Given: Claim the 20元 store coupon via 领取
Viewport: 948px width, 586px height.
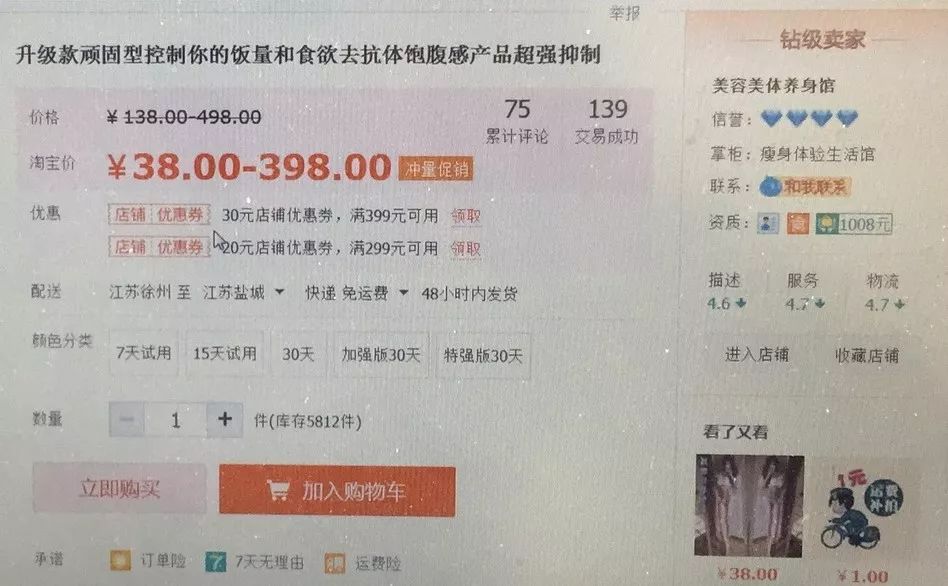Looking at the screenshot, I should (x=466, y=249).
